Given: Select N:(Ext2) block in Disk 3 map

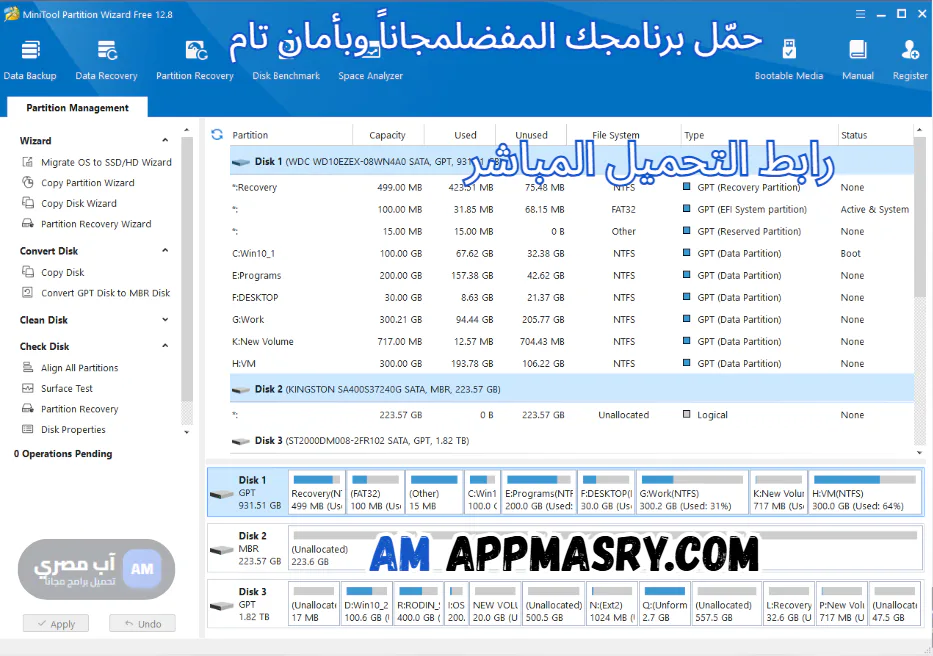Looking at the screenshot, I should pyautogui.click(x=613, y=604).
